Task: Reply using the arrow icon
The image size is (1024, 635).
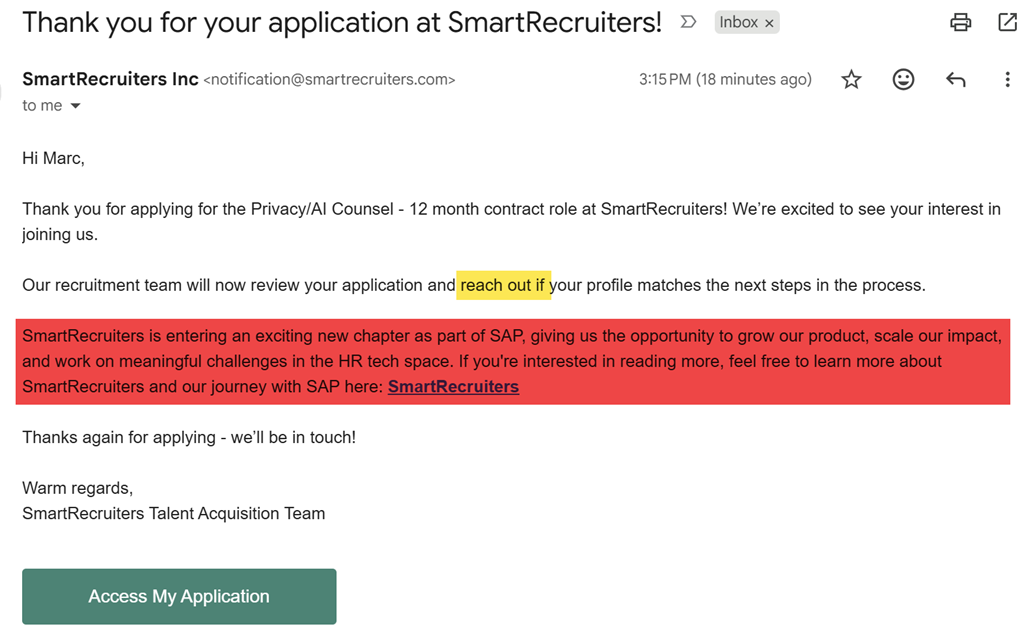Action: [955, 80]
